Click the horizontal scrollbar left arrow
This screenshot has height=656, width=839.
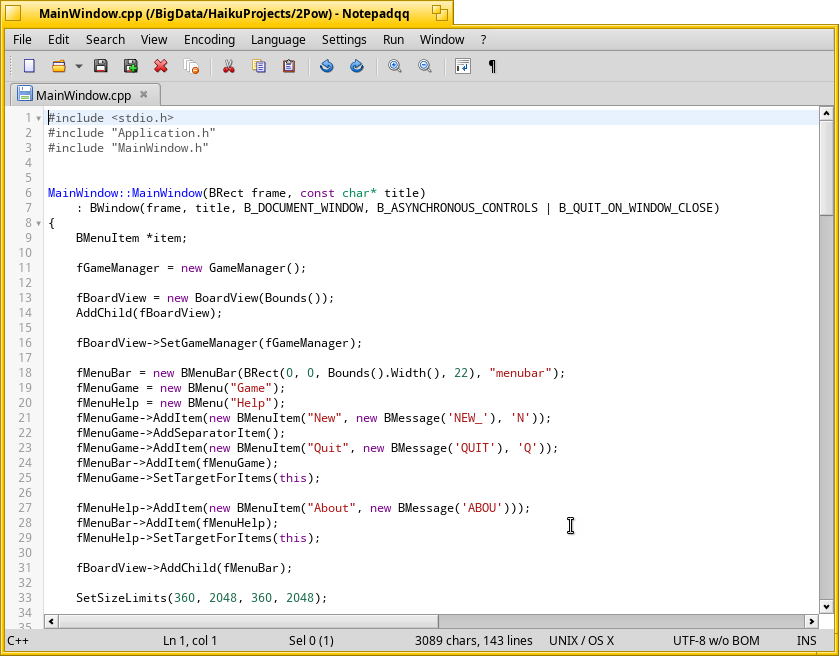point(51,621)
